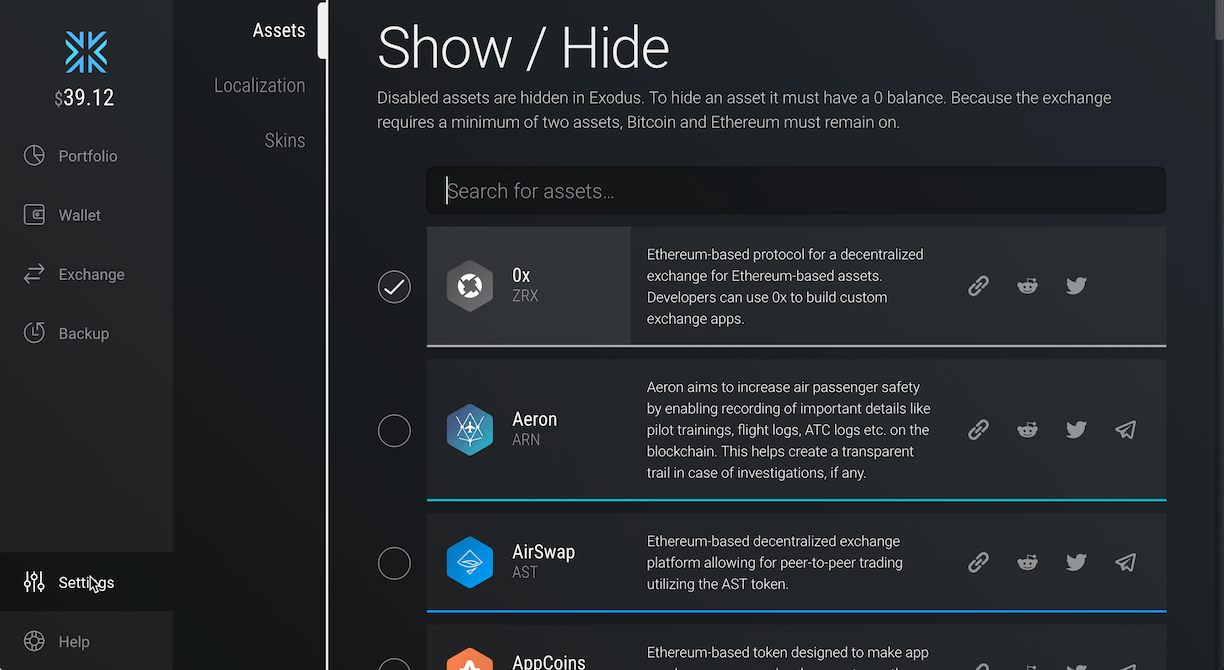This screenshot has height=670, width=1224.
Task: Go to the Exchange section
Action: [86, 274]
